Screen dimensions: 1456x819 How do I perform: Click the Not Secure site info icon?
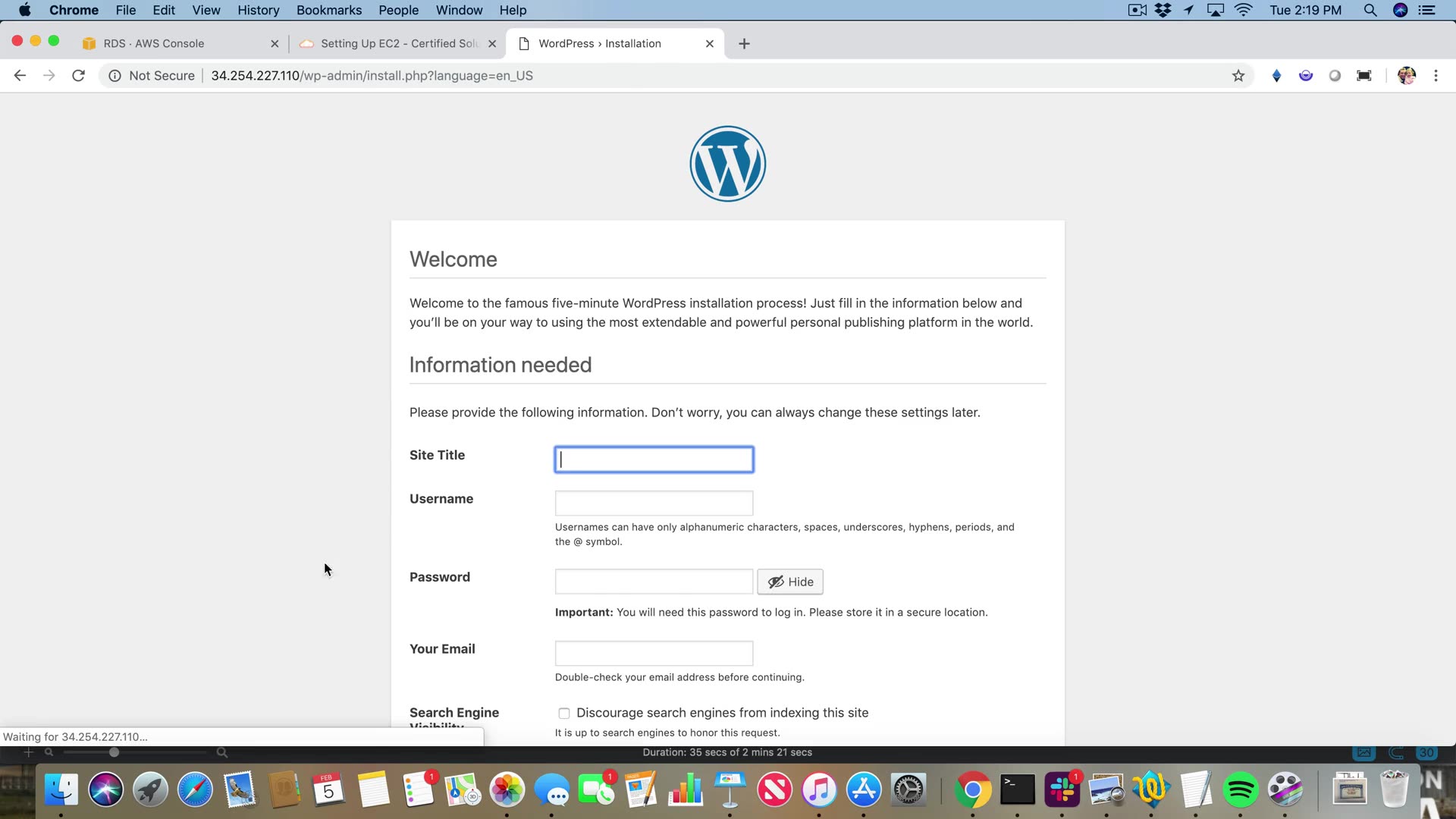(x=115, y=76)
